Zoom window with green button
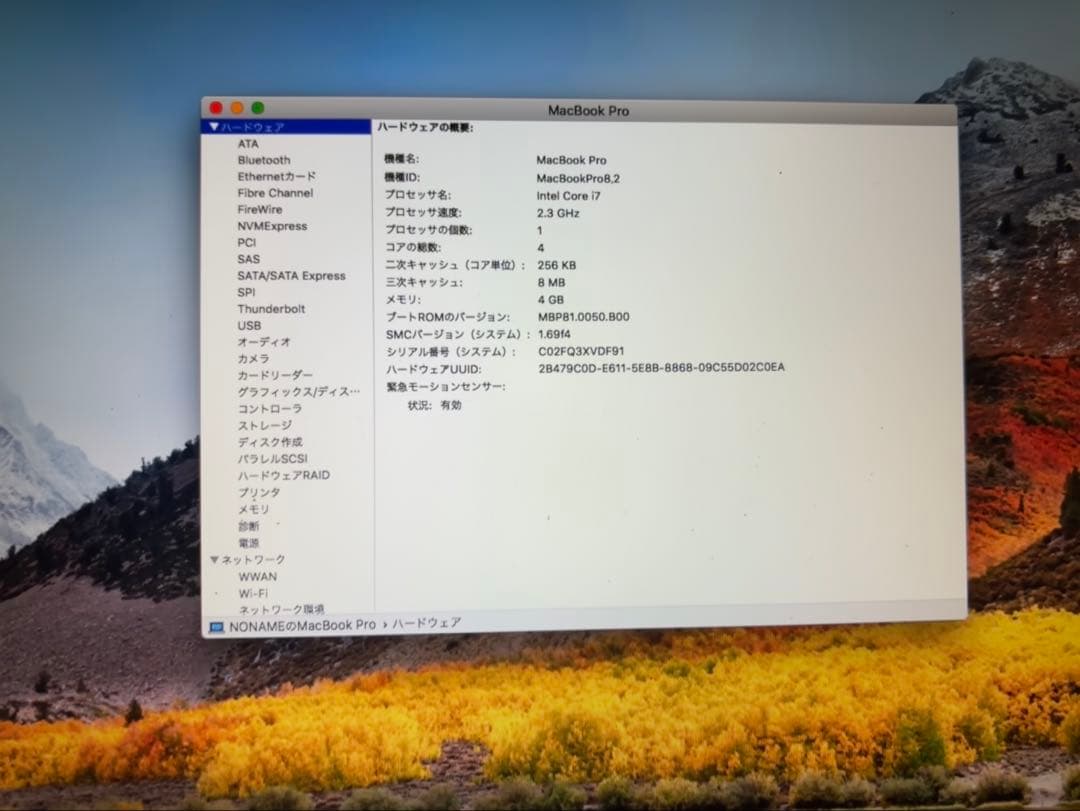This screenshot has width=1080, height=811. click(x=258, y=107)
